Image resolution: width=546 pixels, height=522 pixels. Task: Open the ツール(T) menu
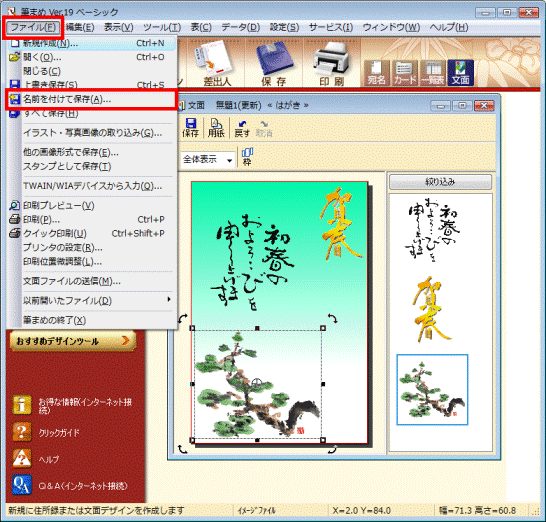(162, 27)
